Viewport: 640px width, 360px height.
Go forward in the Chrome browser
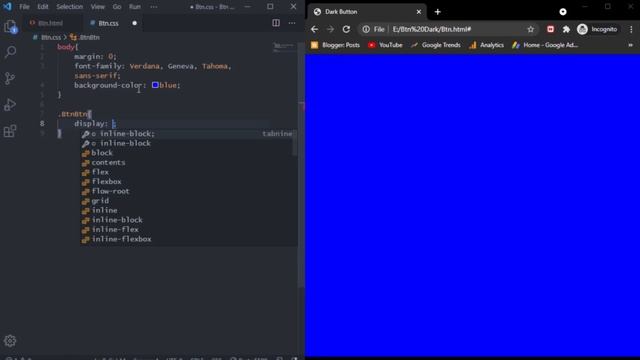point(330,29)
